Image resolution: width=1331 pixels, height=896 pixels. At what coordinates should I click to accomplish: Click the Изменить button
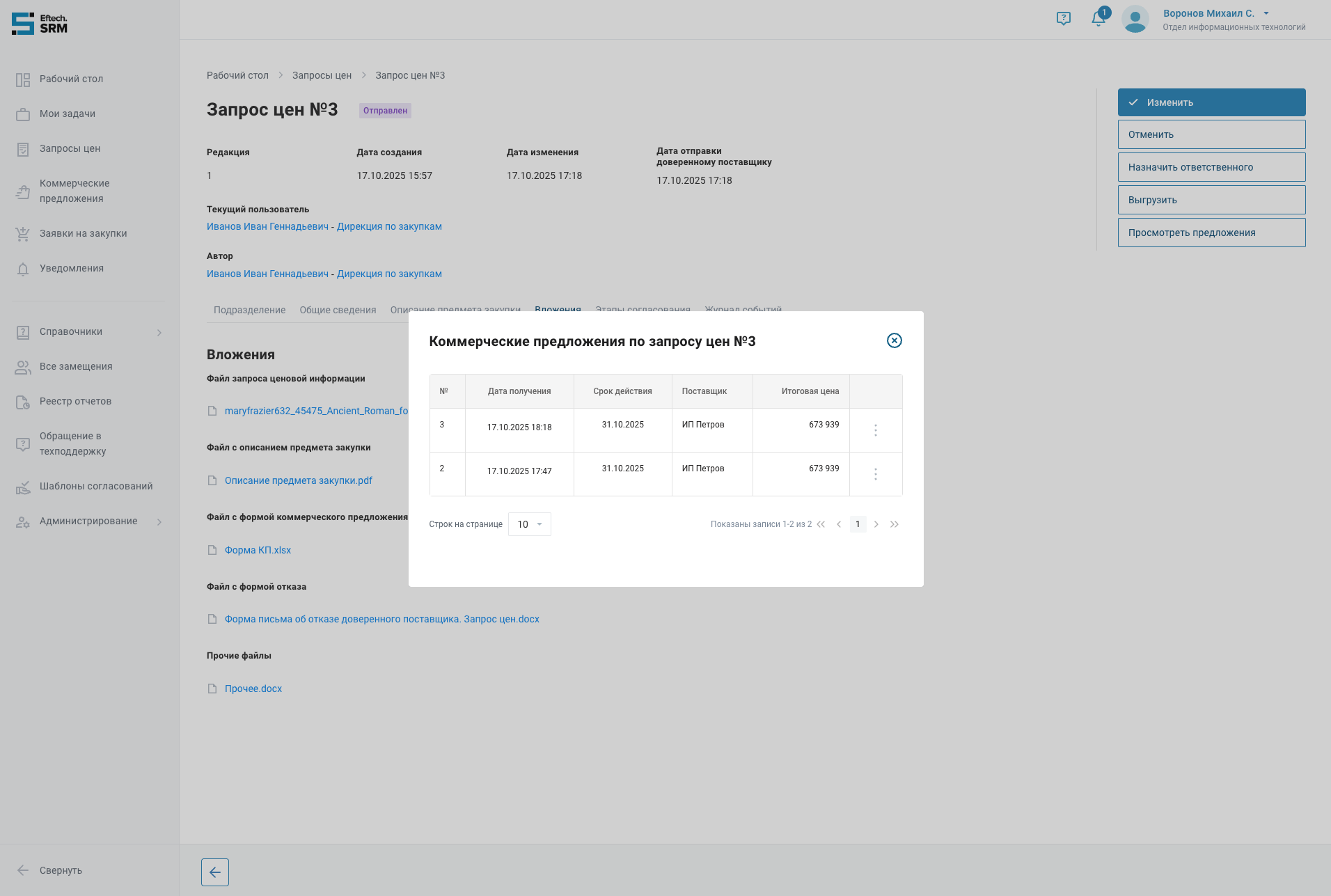[x=1211, y=102]
